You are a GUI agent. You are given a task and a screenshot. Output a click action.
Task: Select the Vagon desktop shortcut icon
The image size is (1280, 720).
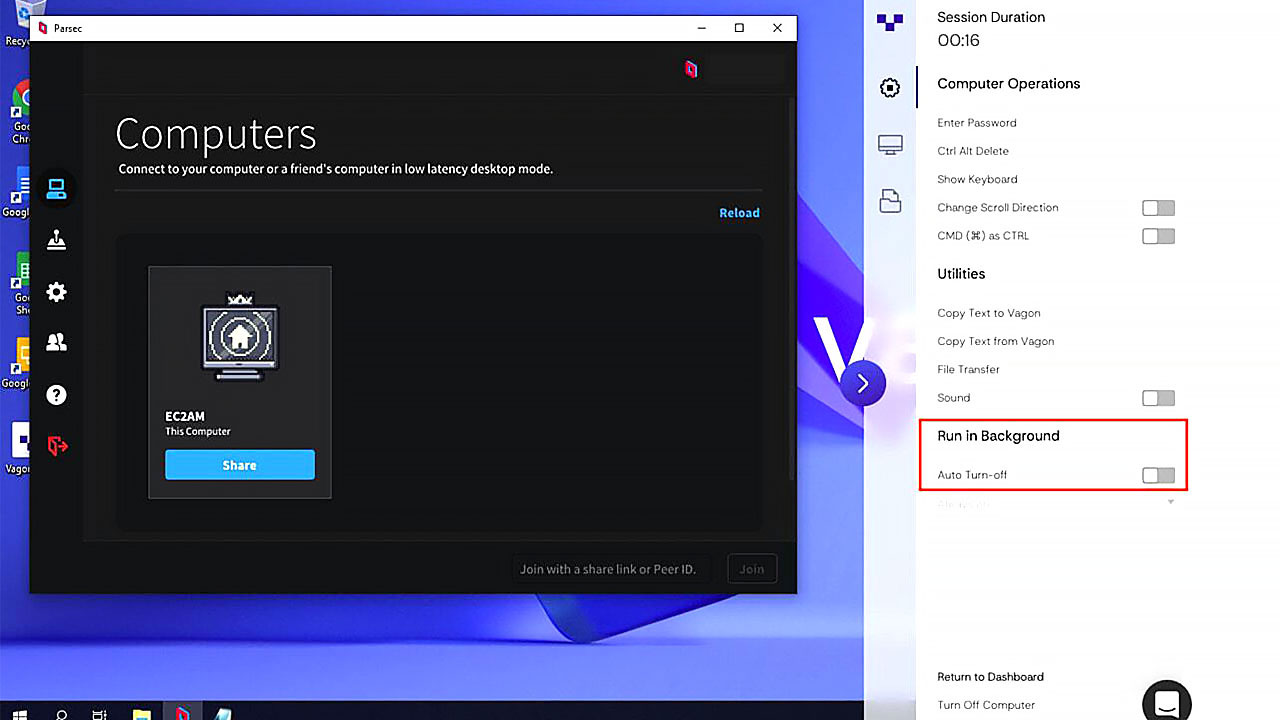(x=19, y=448)
